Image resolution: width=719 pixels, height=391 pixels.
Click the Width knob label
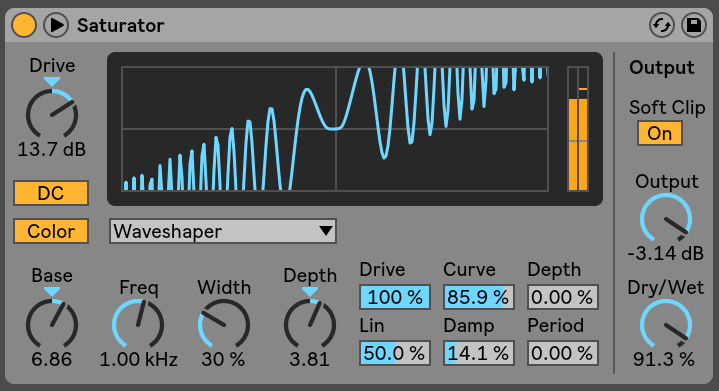pyautogui.click(x=224, y=288)
